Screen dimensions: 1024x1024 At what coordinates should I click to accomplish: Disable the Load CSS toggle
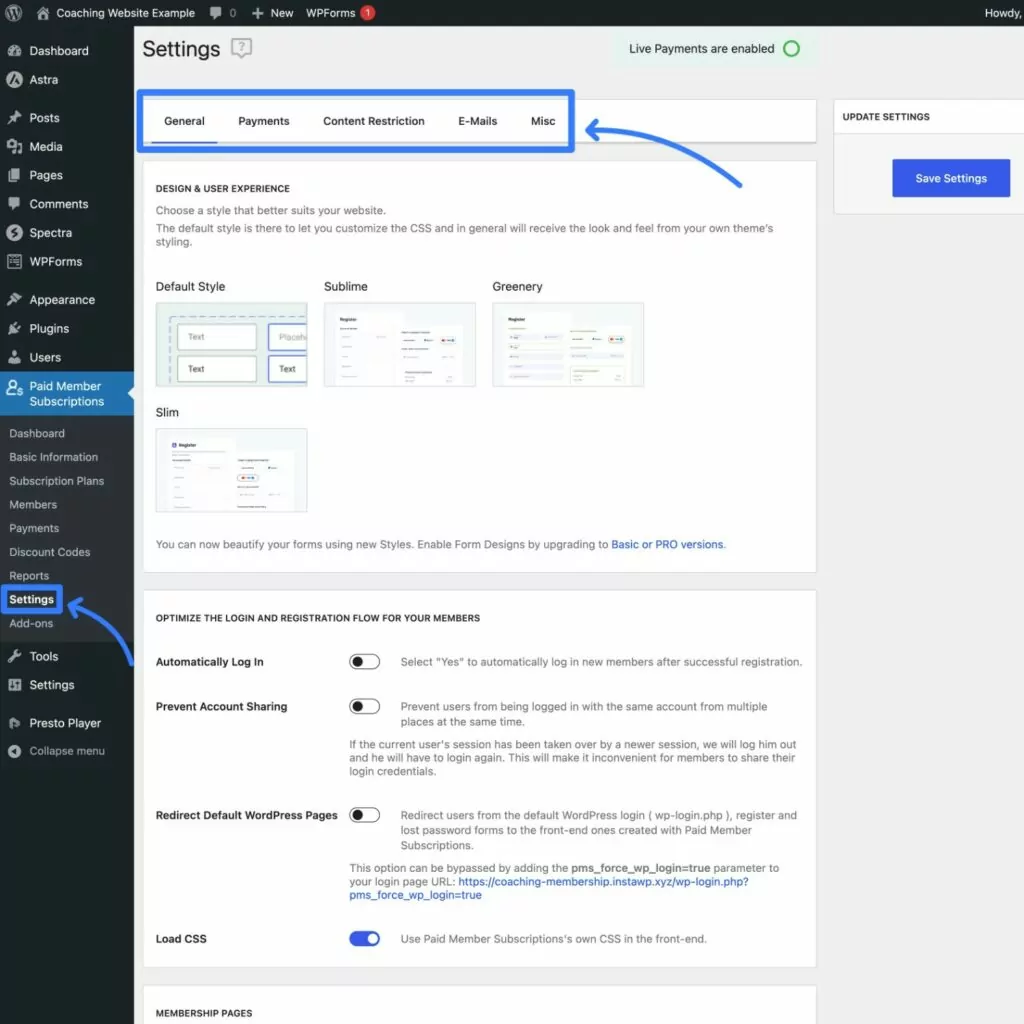tap(364, 938)
